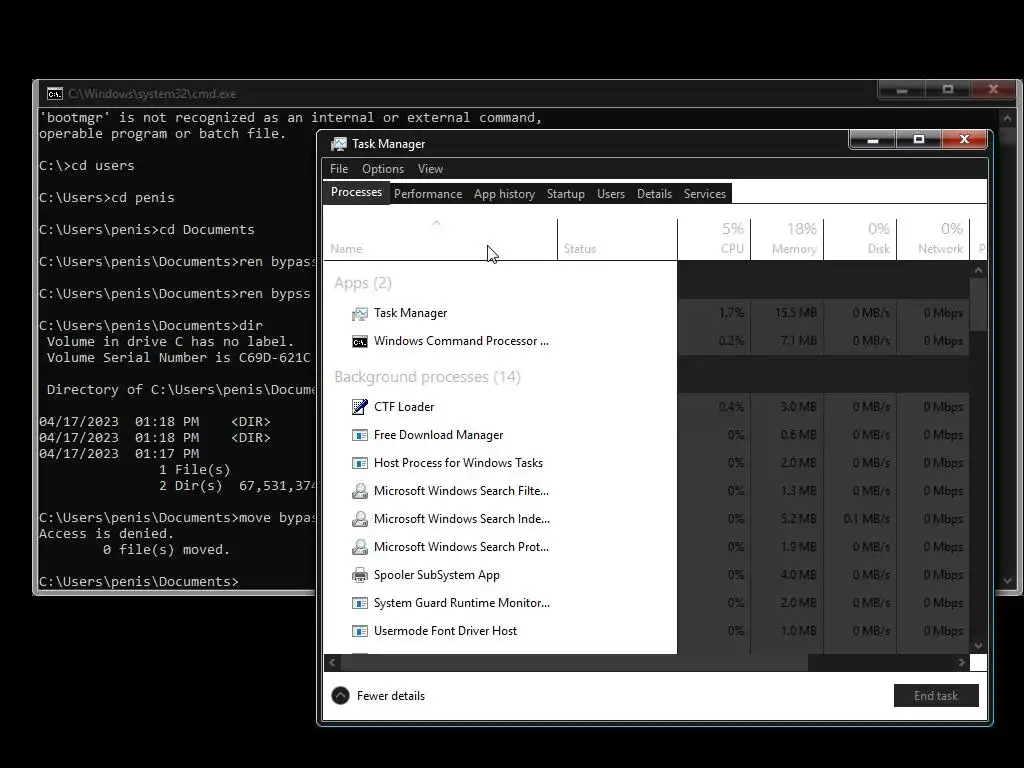Switch to the Startup tab
The image size is (1024, 768).
(x=566, y=194)
